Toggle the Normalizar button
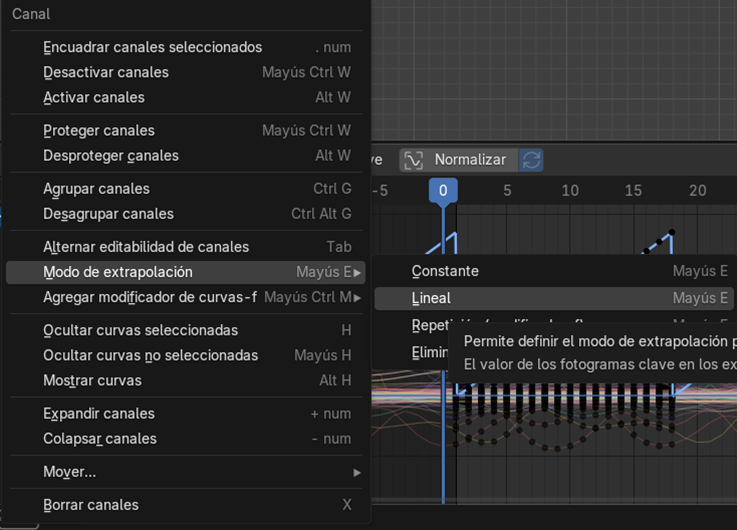This screenshot has height=530, width=737. 459,160
